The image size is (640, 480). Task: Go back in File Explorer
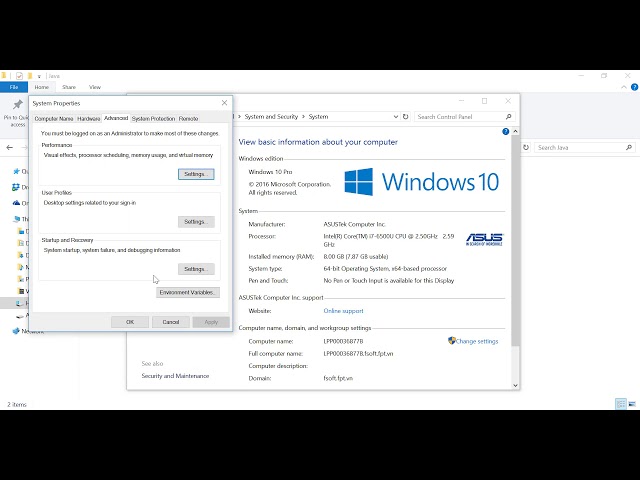[x=10, y=148]
